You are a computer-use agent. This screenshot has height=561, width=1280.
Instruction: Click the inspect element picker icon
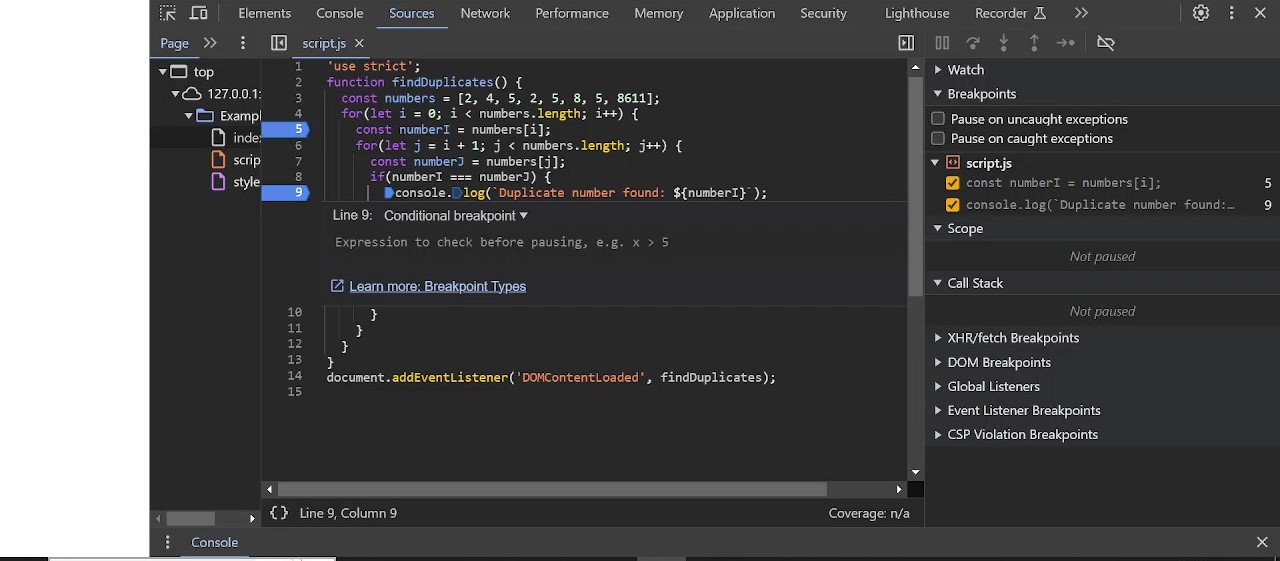[168, 13]
